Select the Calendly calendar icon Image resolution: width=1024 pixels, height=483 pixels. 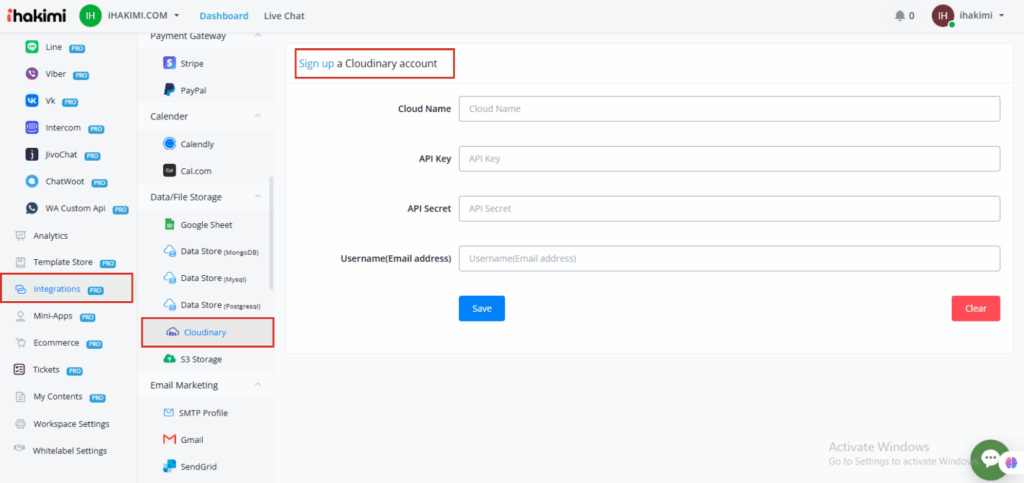(169, 144)
